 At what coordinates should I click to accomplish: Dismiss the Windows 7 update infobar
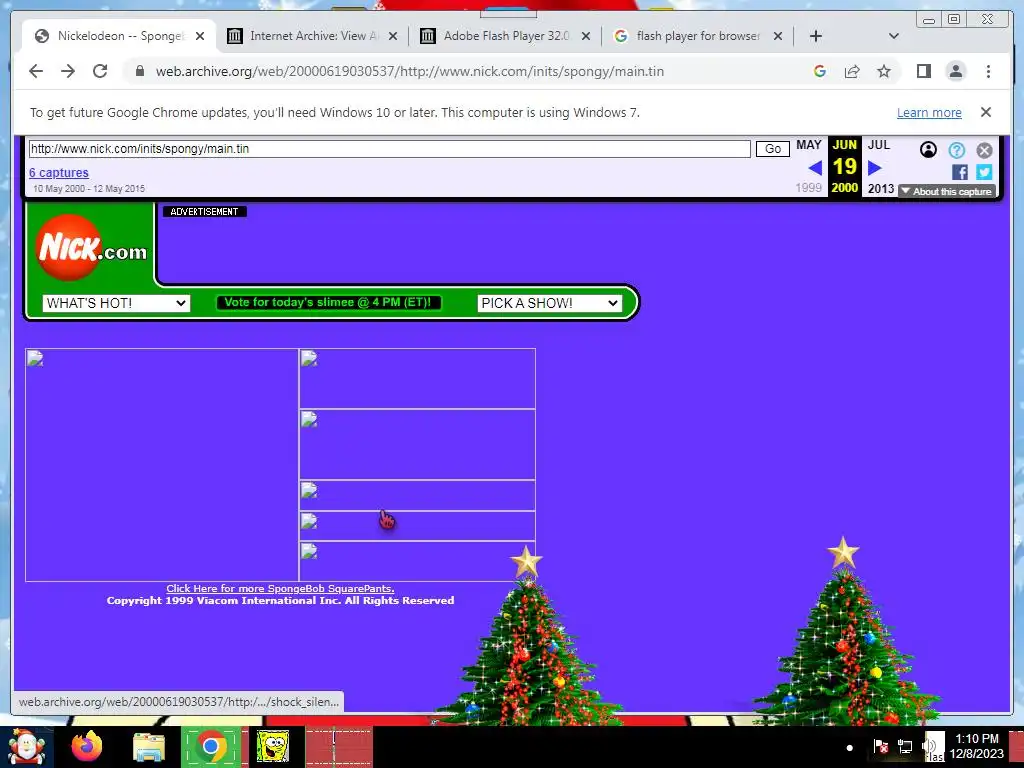(986, 112)
